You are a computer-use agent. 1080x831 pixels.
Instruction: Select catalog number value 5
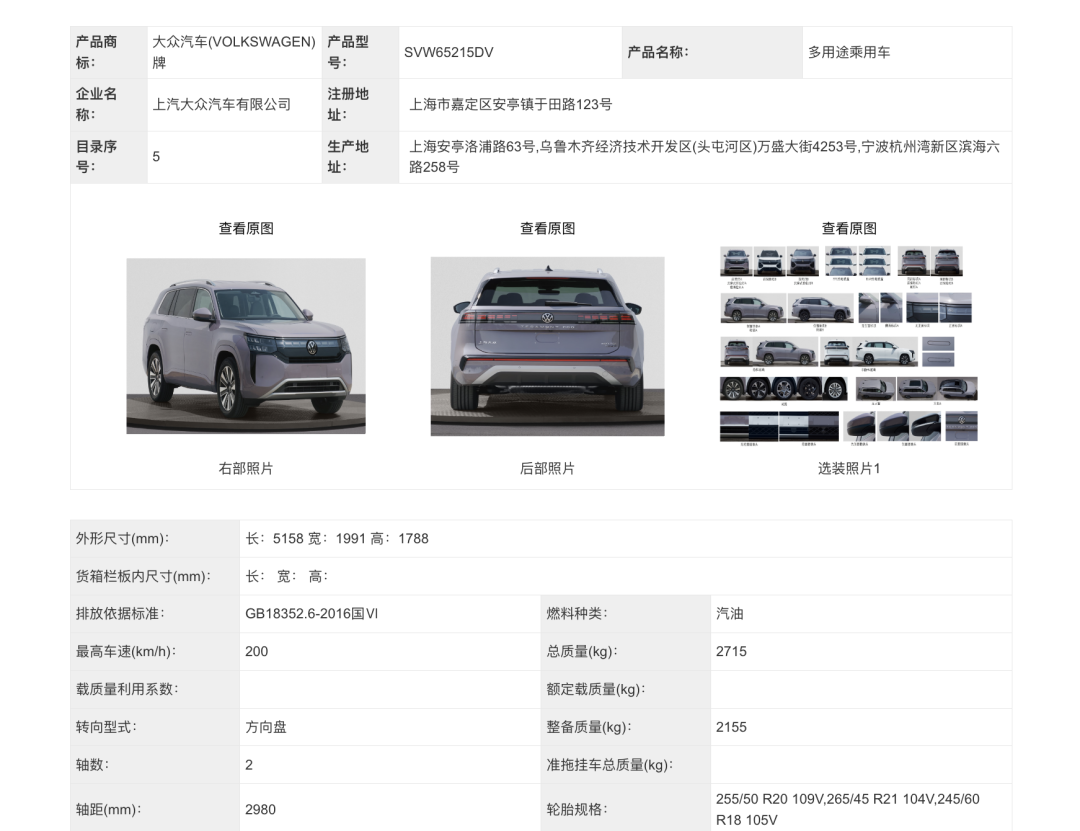(x=156, y=157)
